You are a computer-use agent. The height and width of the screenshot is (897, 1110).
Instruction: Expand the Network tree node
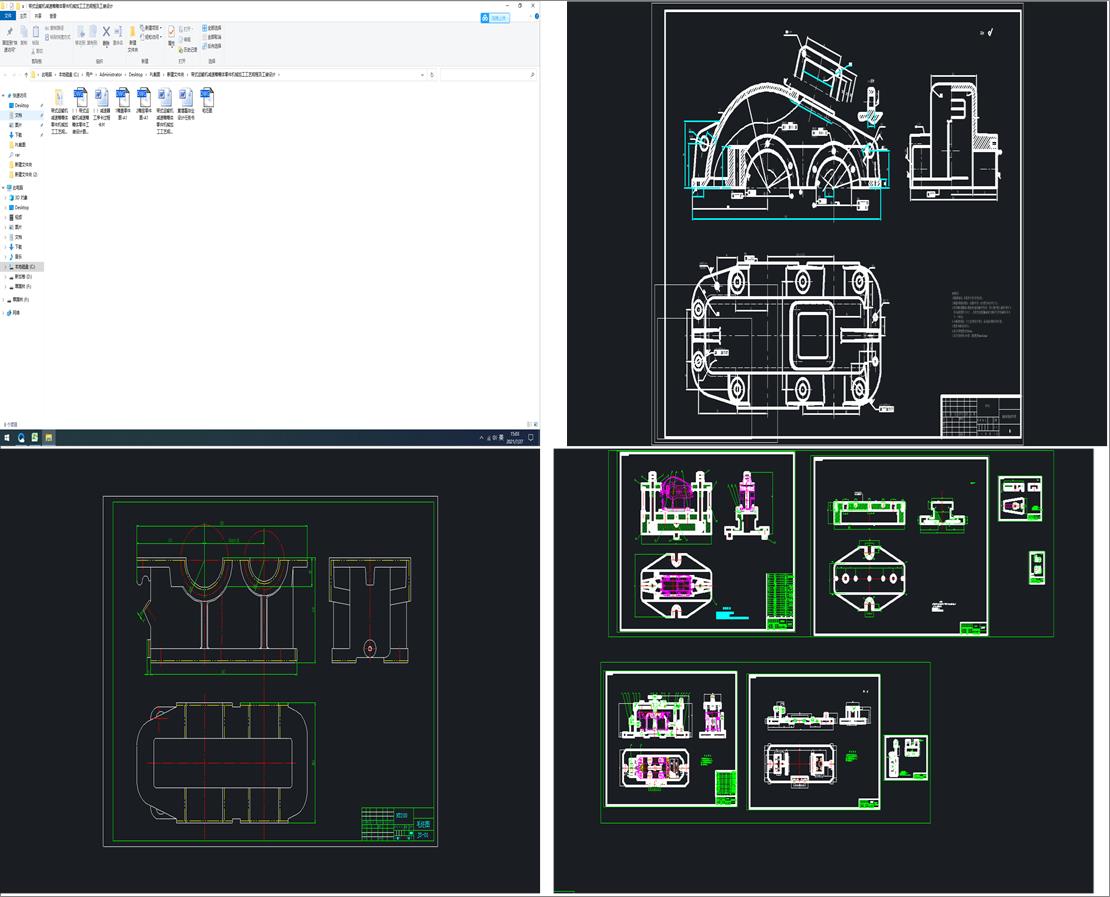click(x=3, y=313)
